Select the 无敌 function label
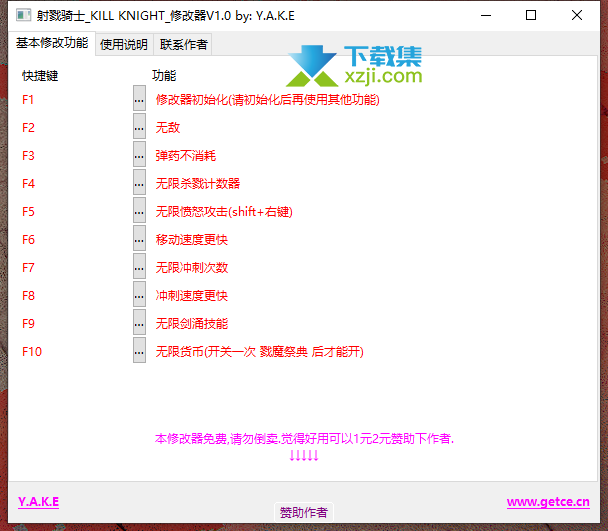 tap(168, 128)
